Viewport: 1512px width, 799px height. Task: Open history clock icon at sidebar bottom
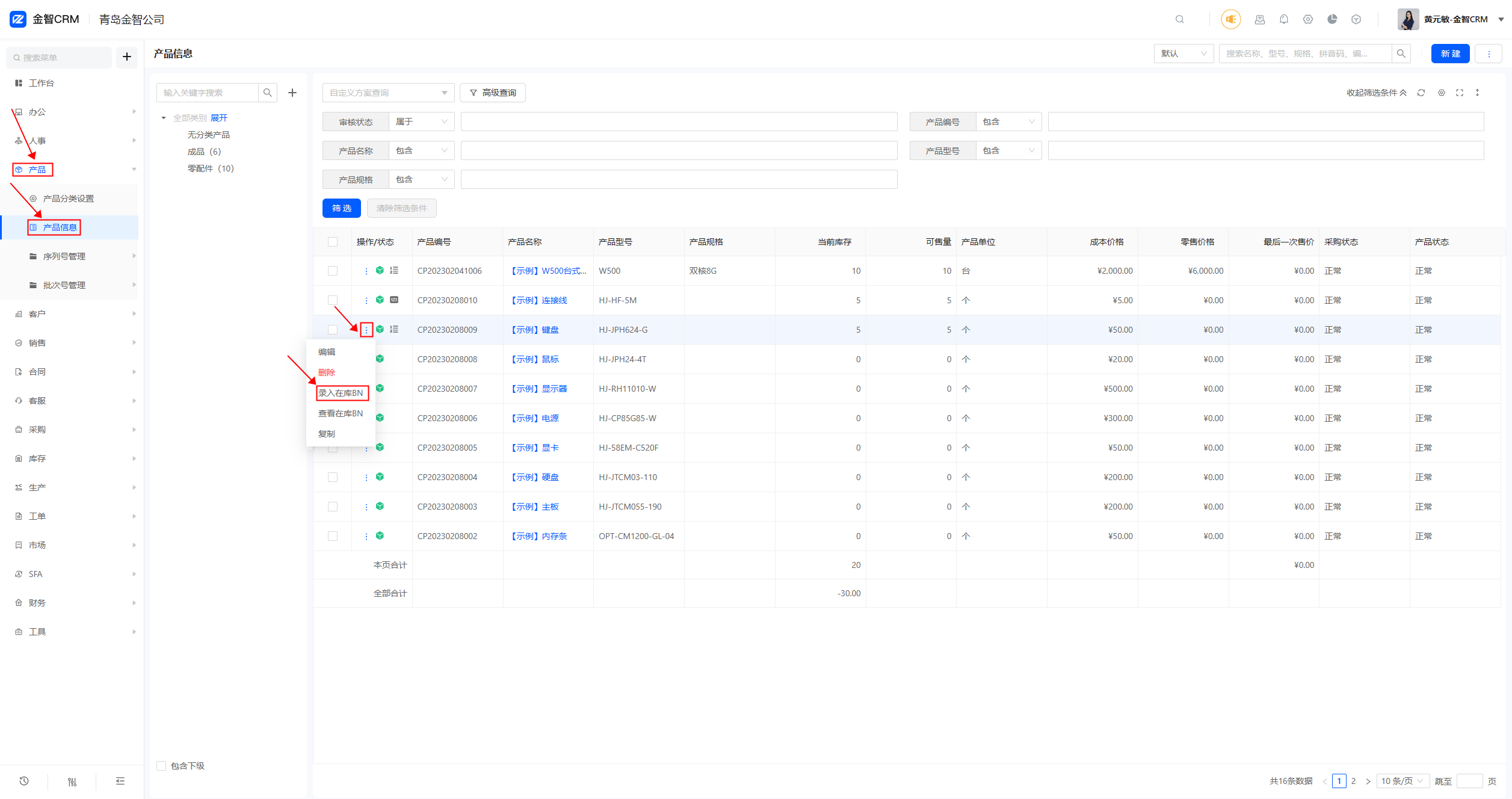[24, 781]
